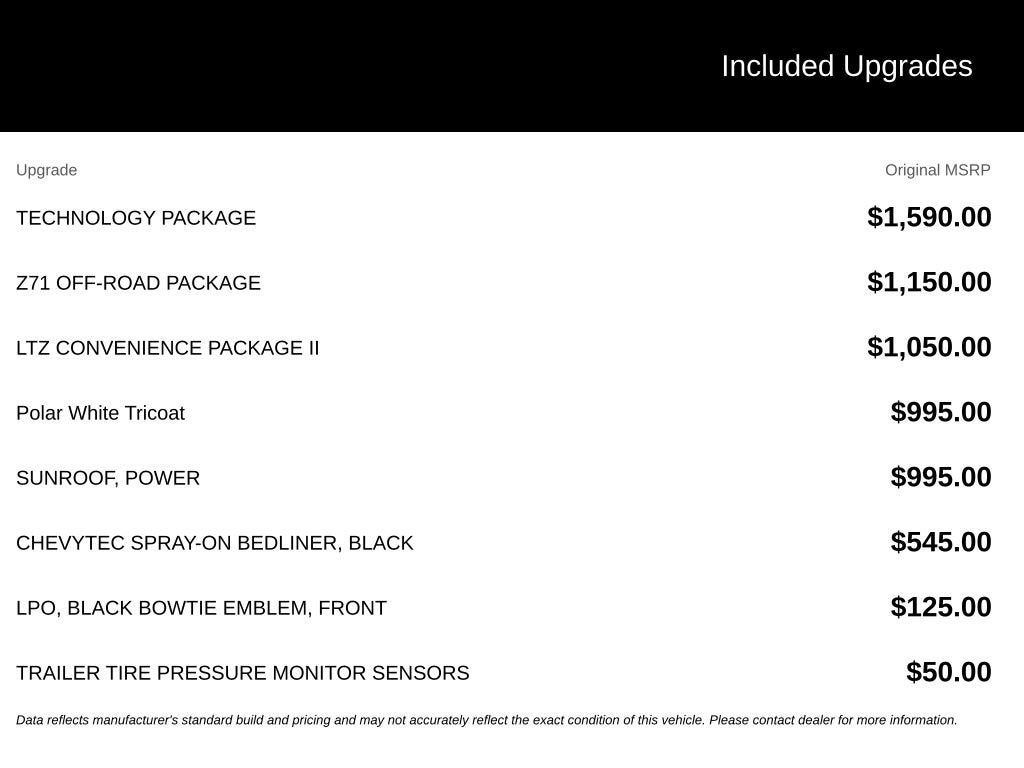The image size is (1024, 768).
Task: Click the $125.00 price value
Action: [x=941, y=607]
